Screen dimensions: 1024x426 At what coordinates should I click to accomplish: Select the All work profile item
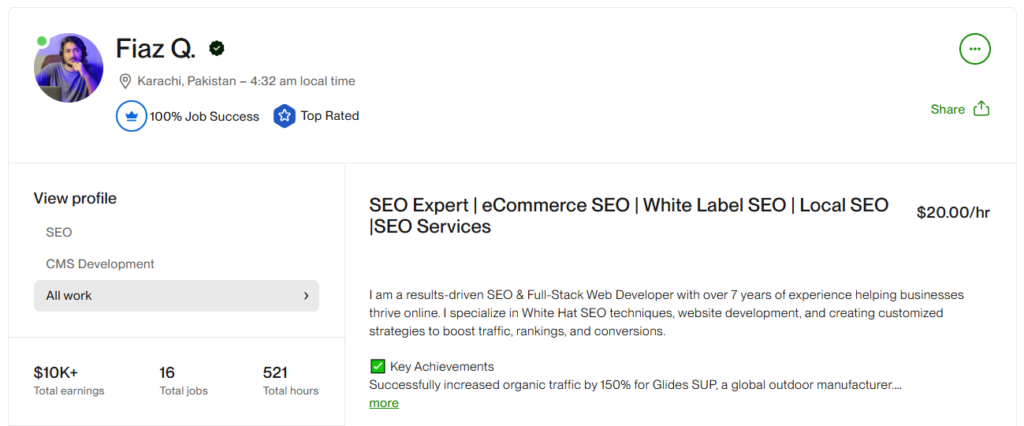pyautogui.click(x=176, y=296)
